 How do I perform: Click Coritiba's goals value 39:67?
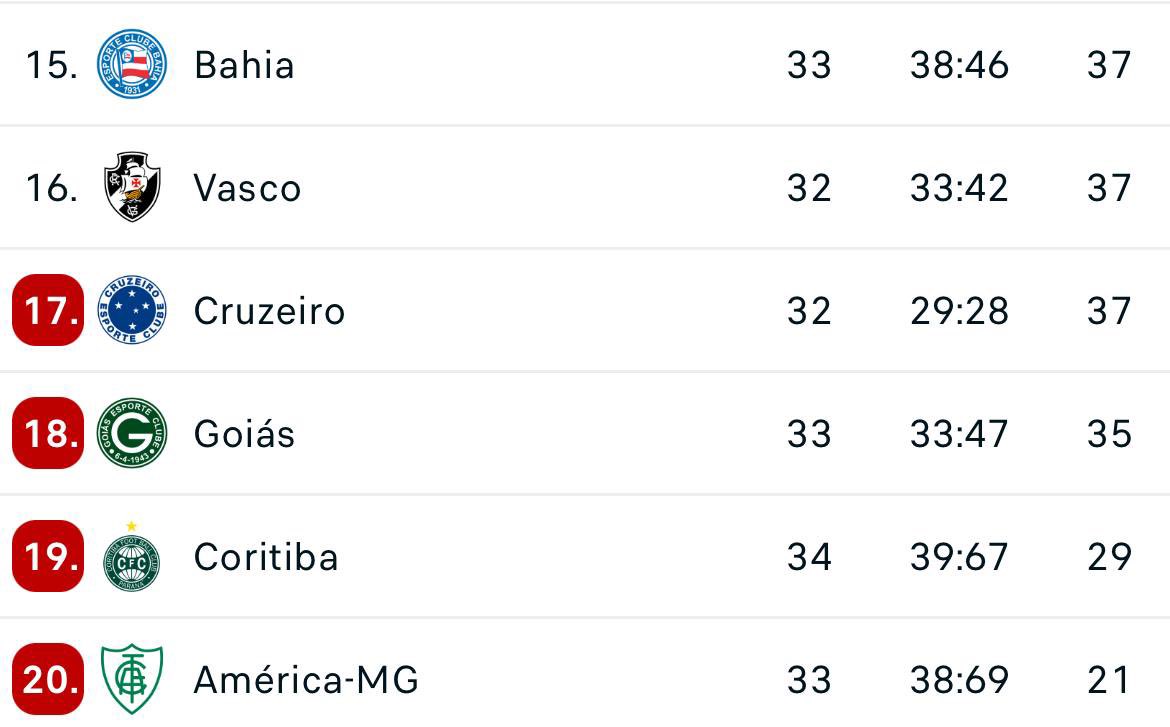click(x=959, y=557)
